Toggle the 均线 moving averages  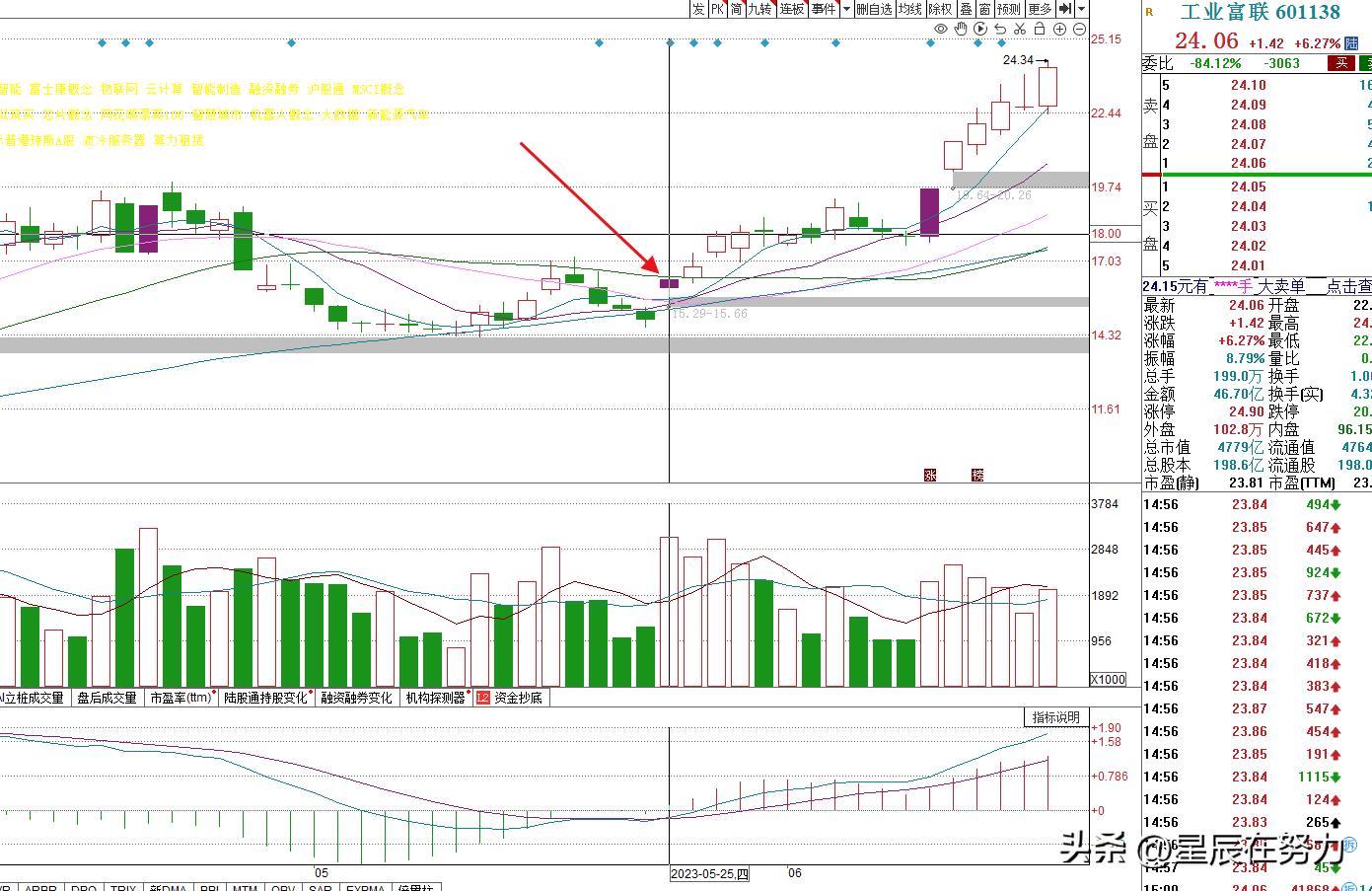click(910, 9)
